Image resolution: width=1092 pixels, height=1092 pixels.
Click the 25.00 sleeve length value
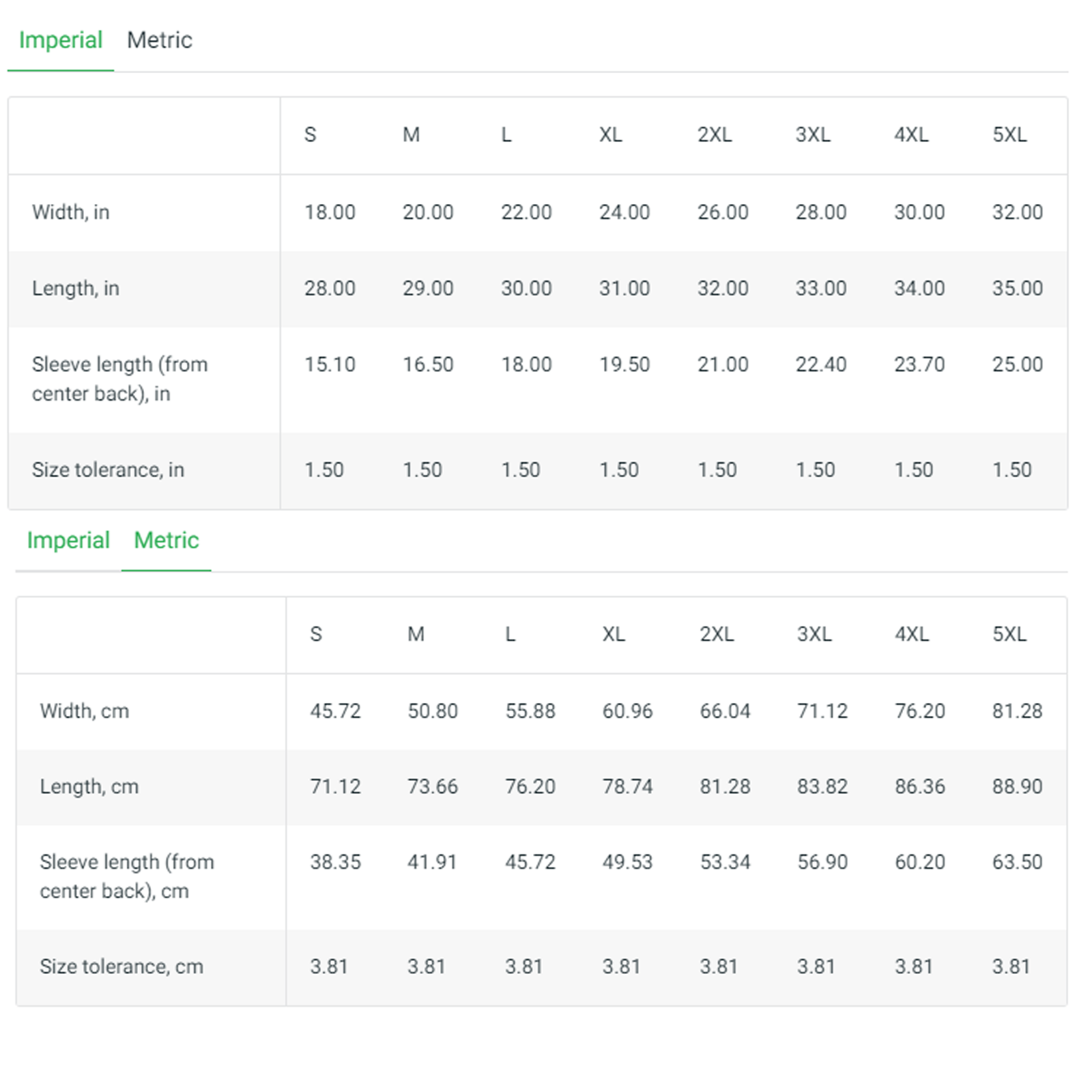pos(1018,364)
